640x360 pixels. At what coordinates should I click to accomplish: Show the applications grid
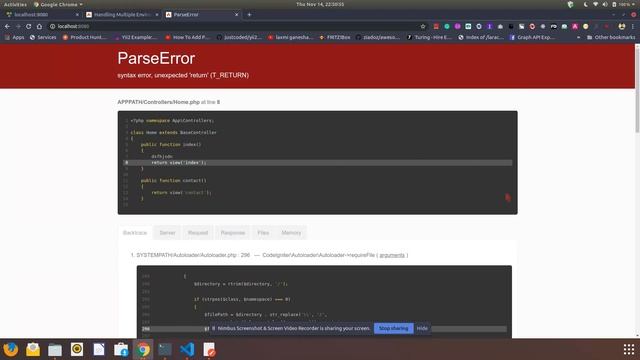629,349
